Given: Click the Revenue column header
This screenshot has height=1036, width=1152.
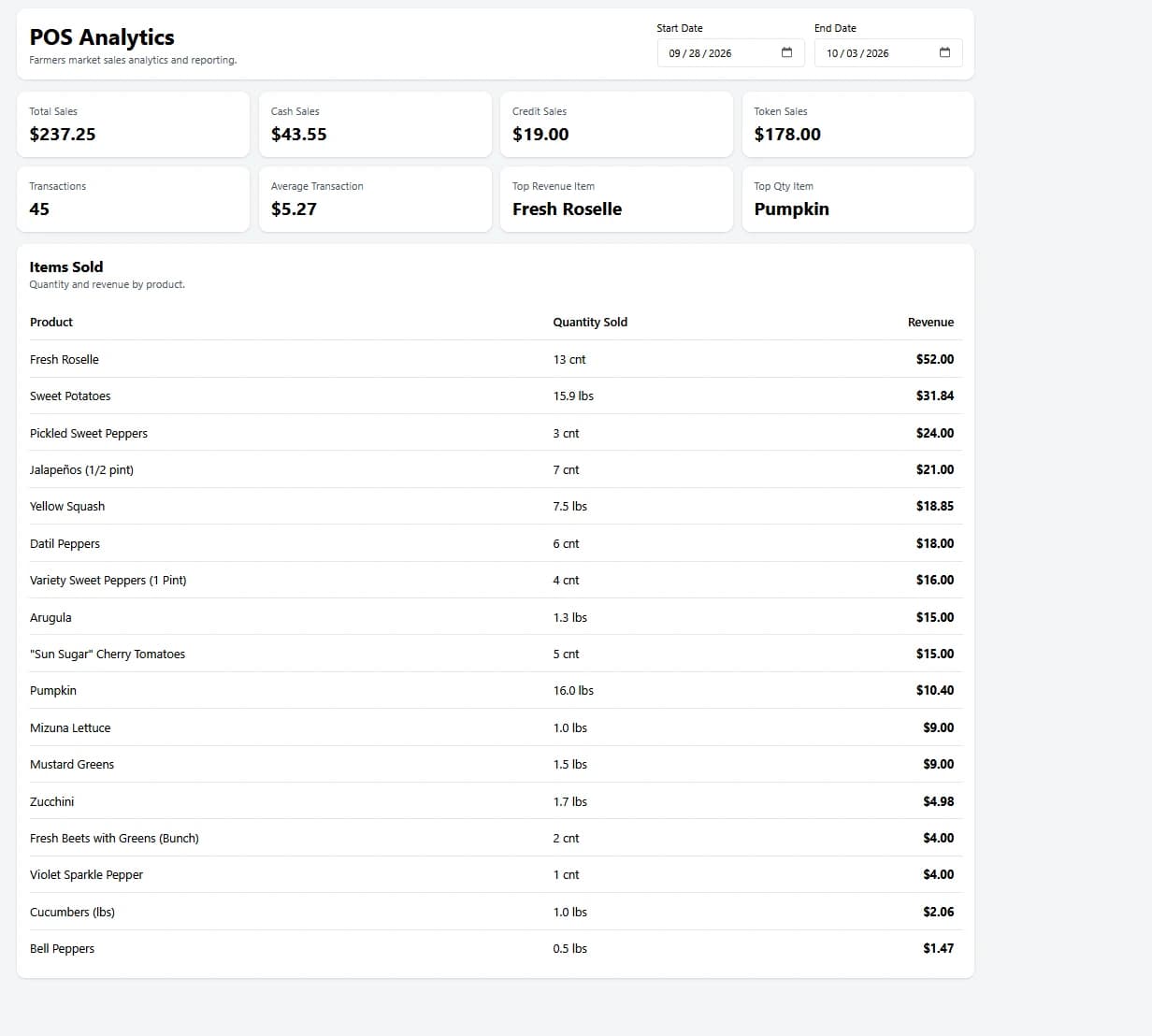Looking at the screenshot, I should pos(930,322).
